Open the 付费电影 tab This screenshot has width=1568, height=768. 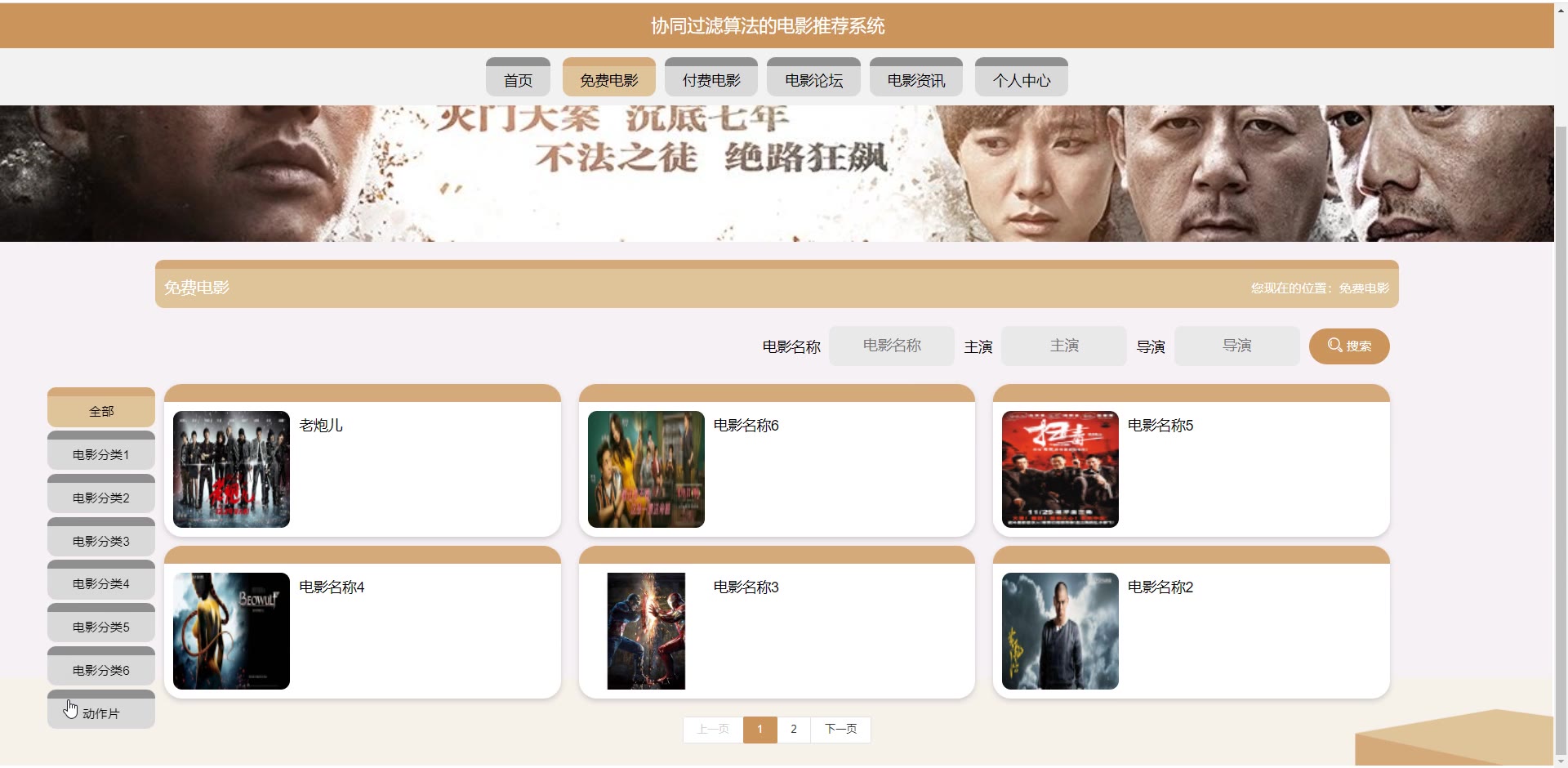click(x=711, y=78)
